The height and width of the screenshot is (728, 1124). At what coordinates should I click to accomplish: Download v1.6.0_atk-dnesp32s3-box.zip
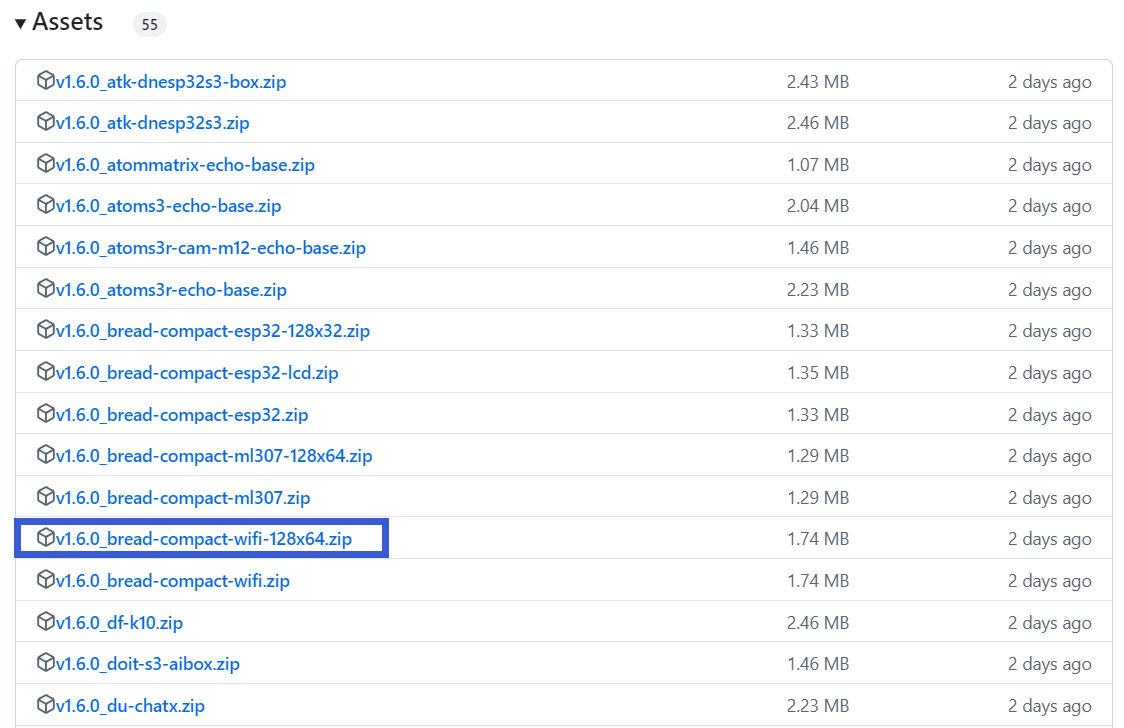click(171, 82)
